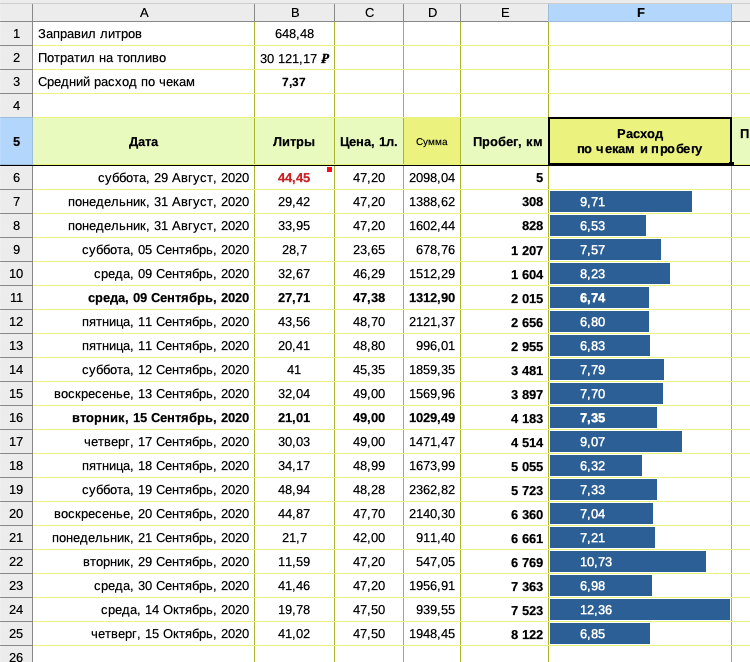The height and width of the screenshot is (662, 750).
Task: Click the red liters value 44,45
Action: point(294,178)
